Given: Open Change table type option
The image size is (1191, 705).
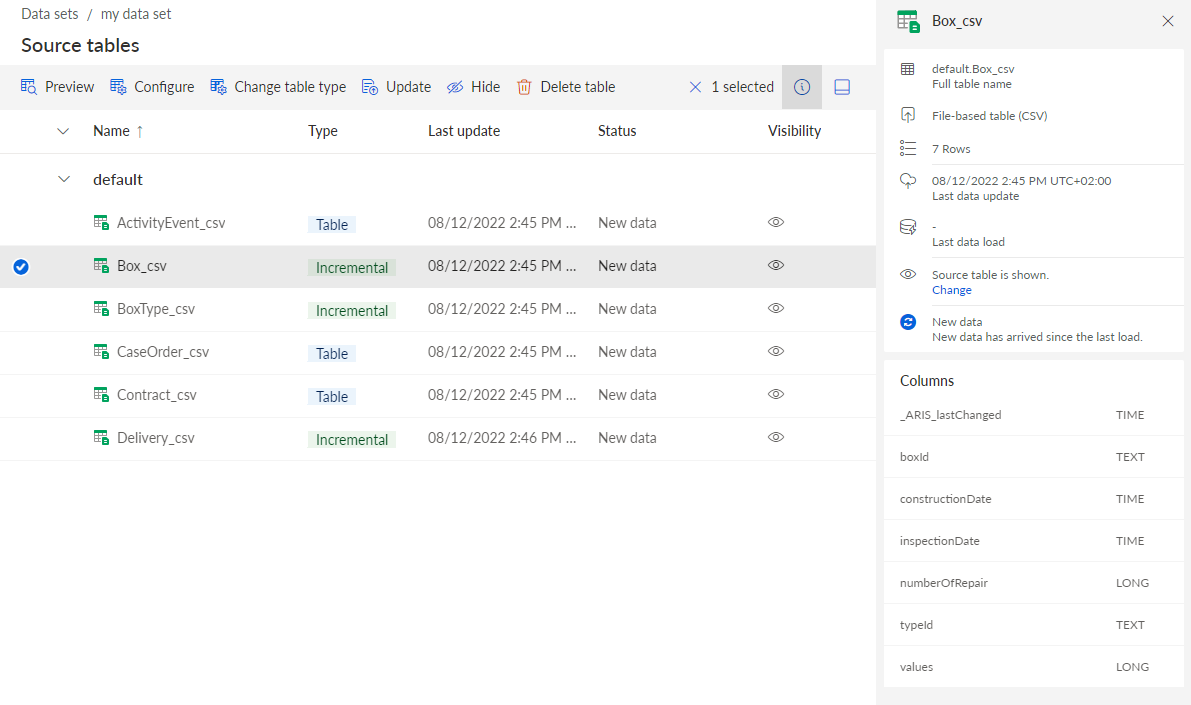Looking at the screenshot, I should click(278, 87).
